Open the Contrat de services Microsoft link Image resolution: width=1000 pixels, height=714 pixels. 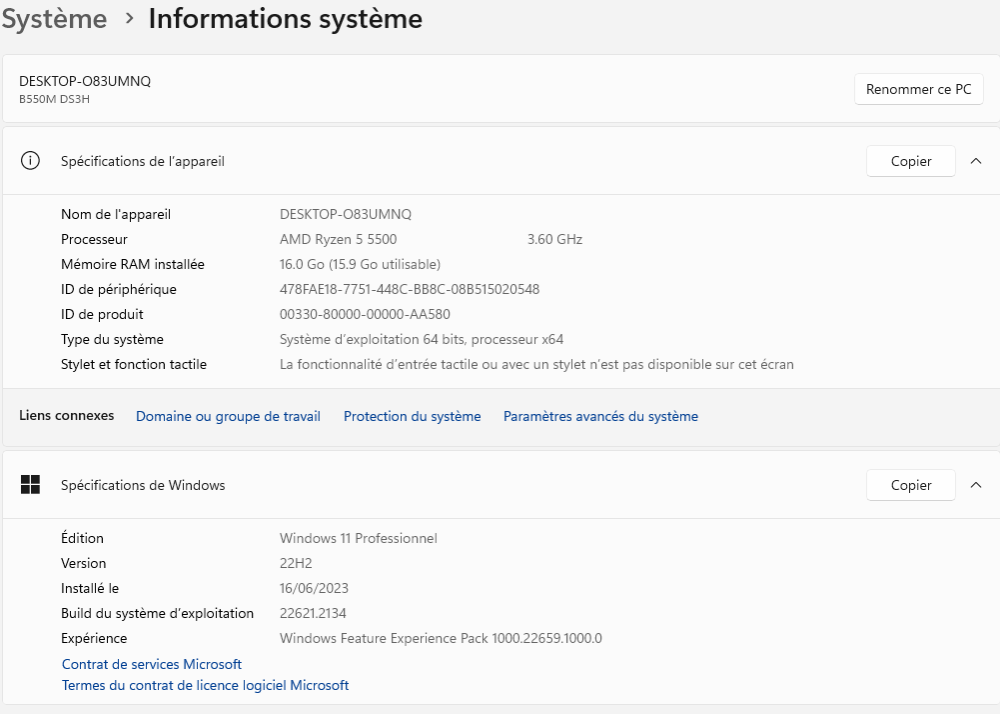click(x=152, y=664)
